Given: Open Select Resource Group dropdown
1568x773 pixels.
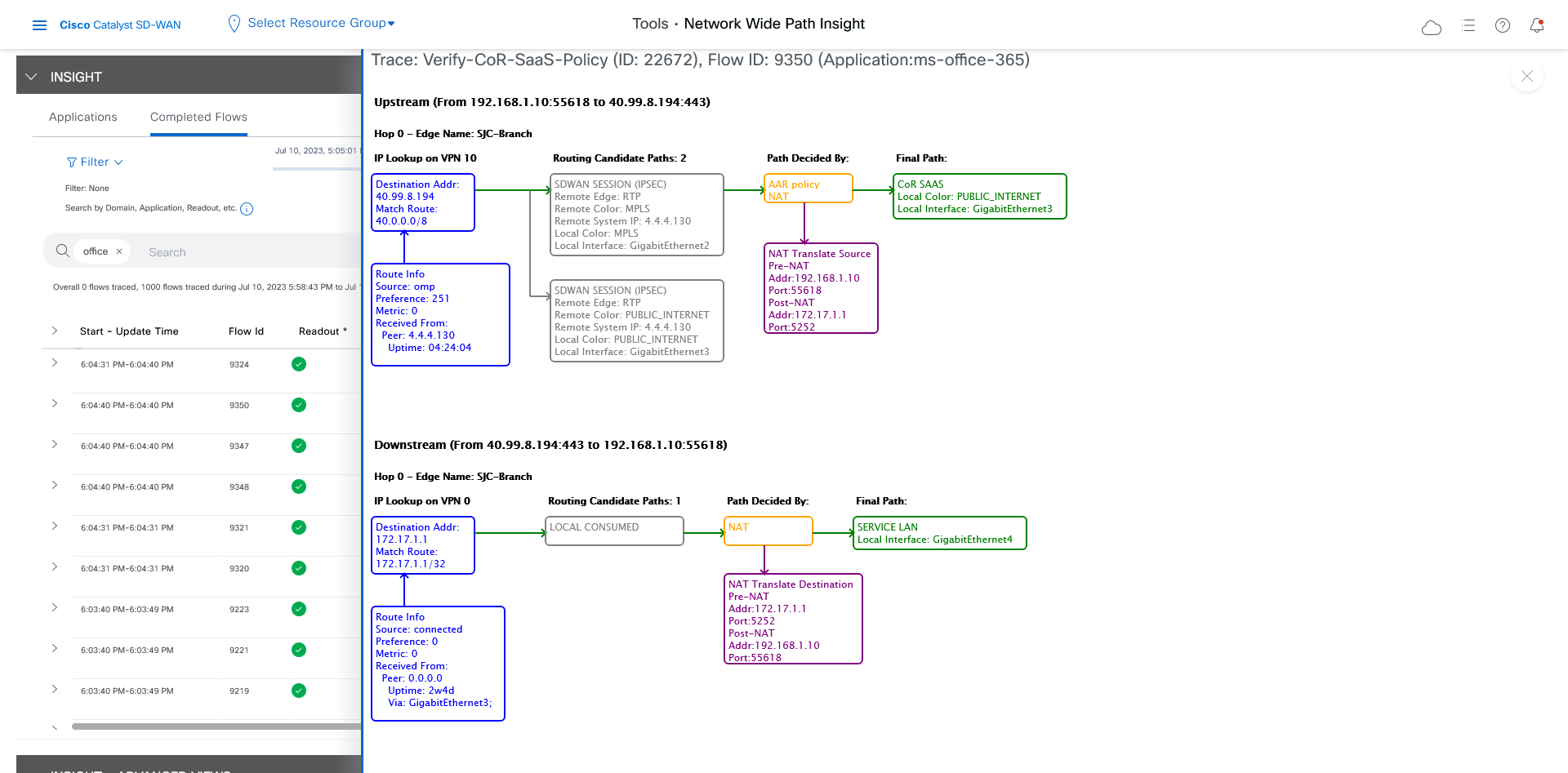Looking at the screenshot, I should click(x=321, y=23).
